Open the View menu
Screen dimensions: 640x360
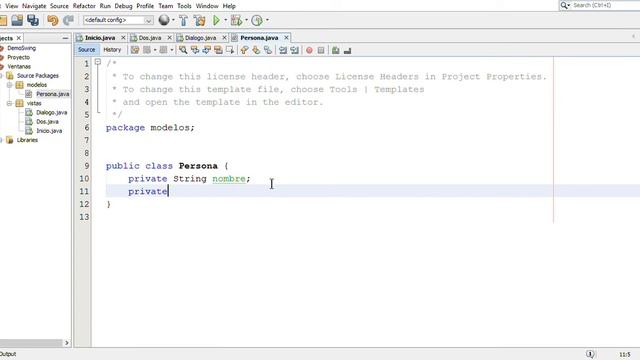pos(11,6)
